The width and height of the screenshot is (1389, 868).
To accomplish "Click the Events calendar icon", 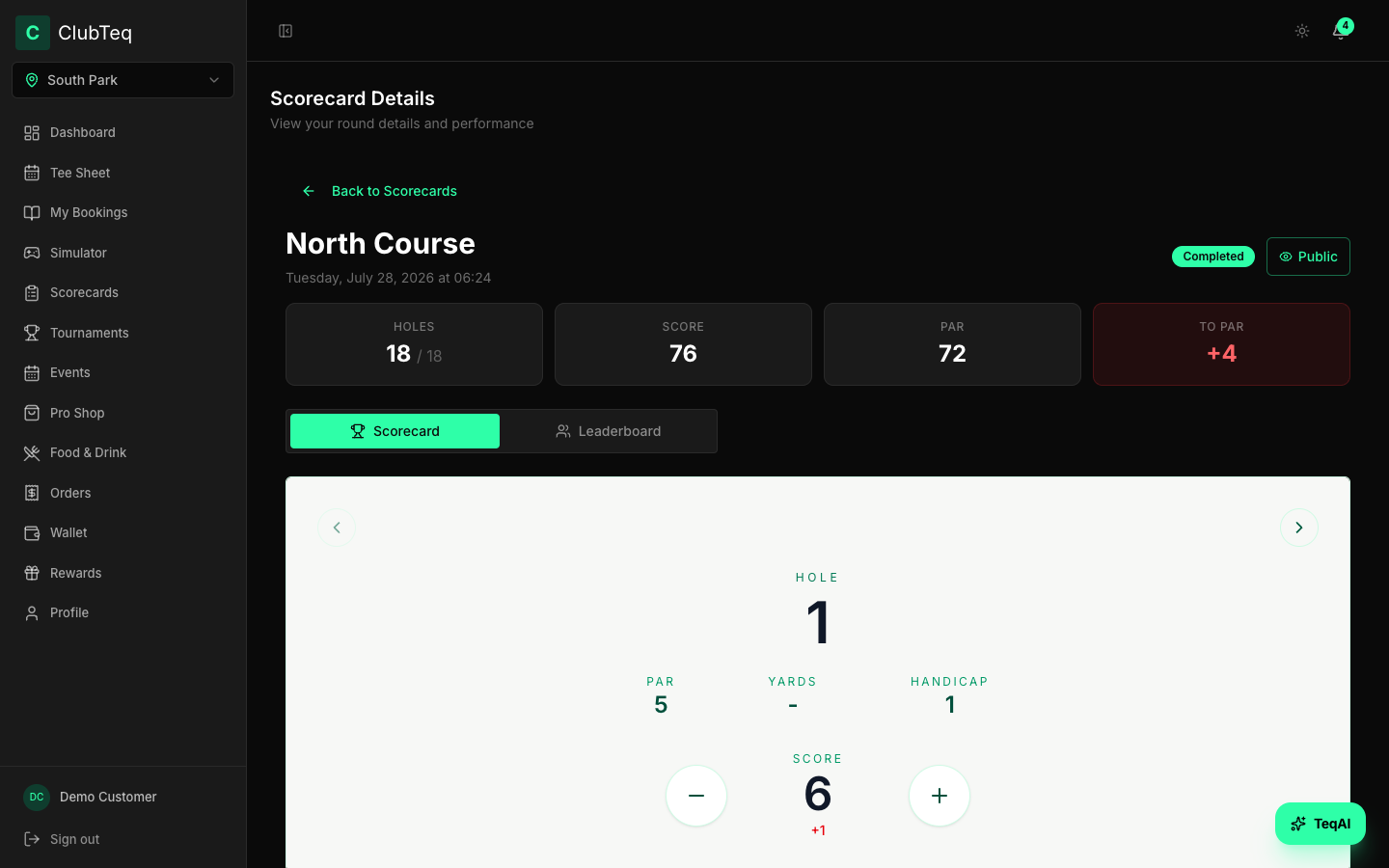I will pos(32,373).
